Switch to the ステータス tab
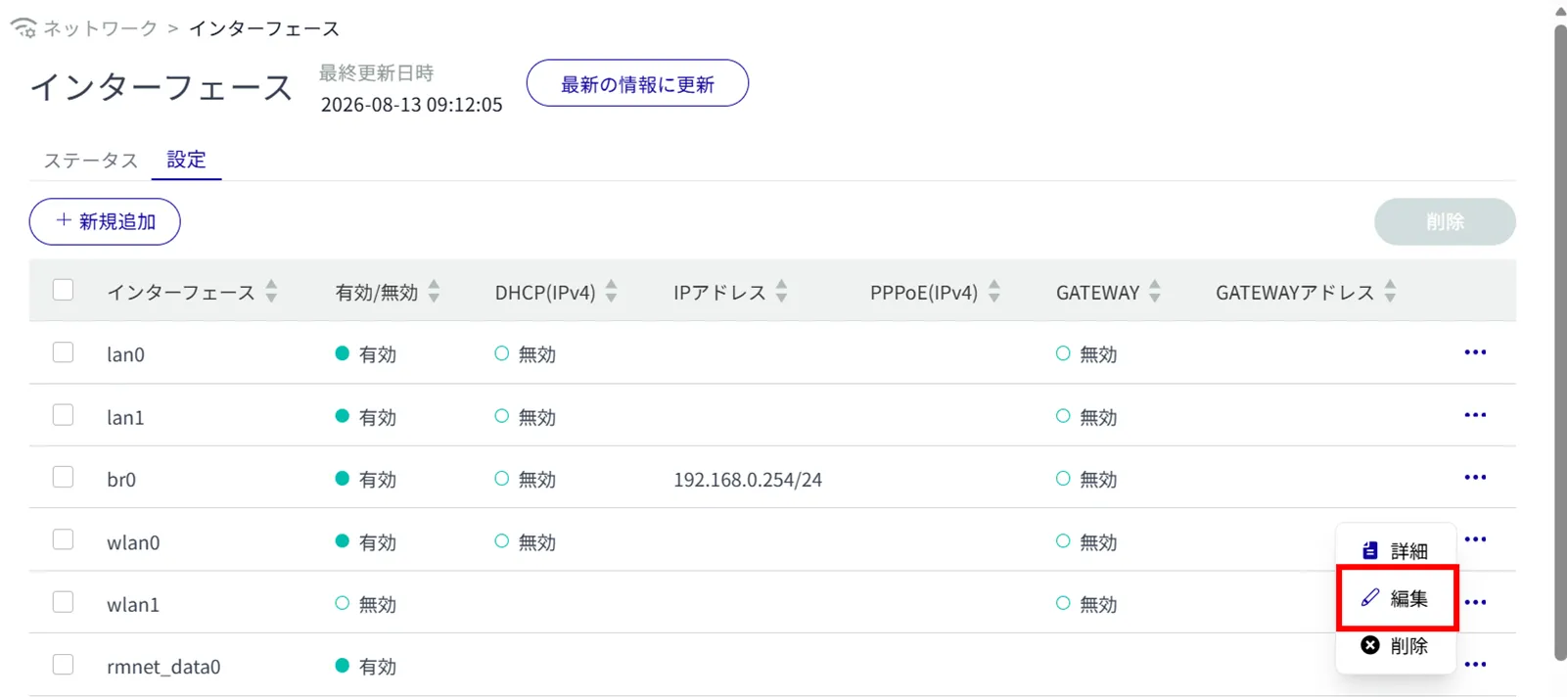1568x698 pixels. (x=91, y=160)
